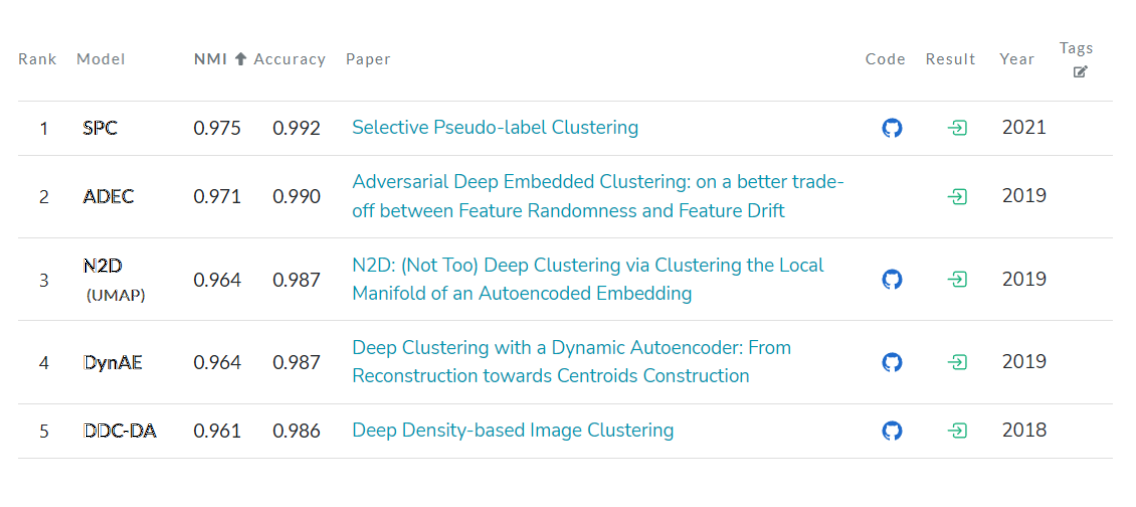The height and width of the screenshot is (507, 1136).
Task: Open the SPC result entry icon
Action: pos(957,128)
